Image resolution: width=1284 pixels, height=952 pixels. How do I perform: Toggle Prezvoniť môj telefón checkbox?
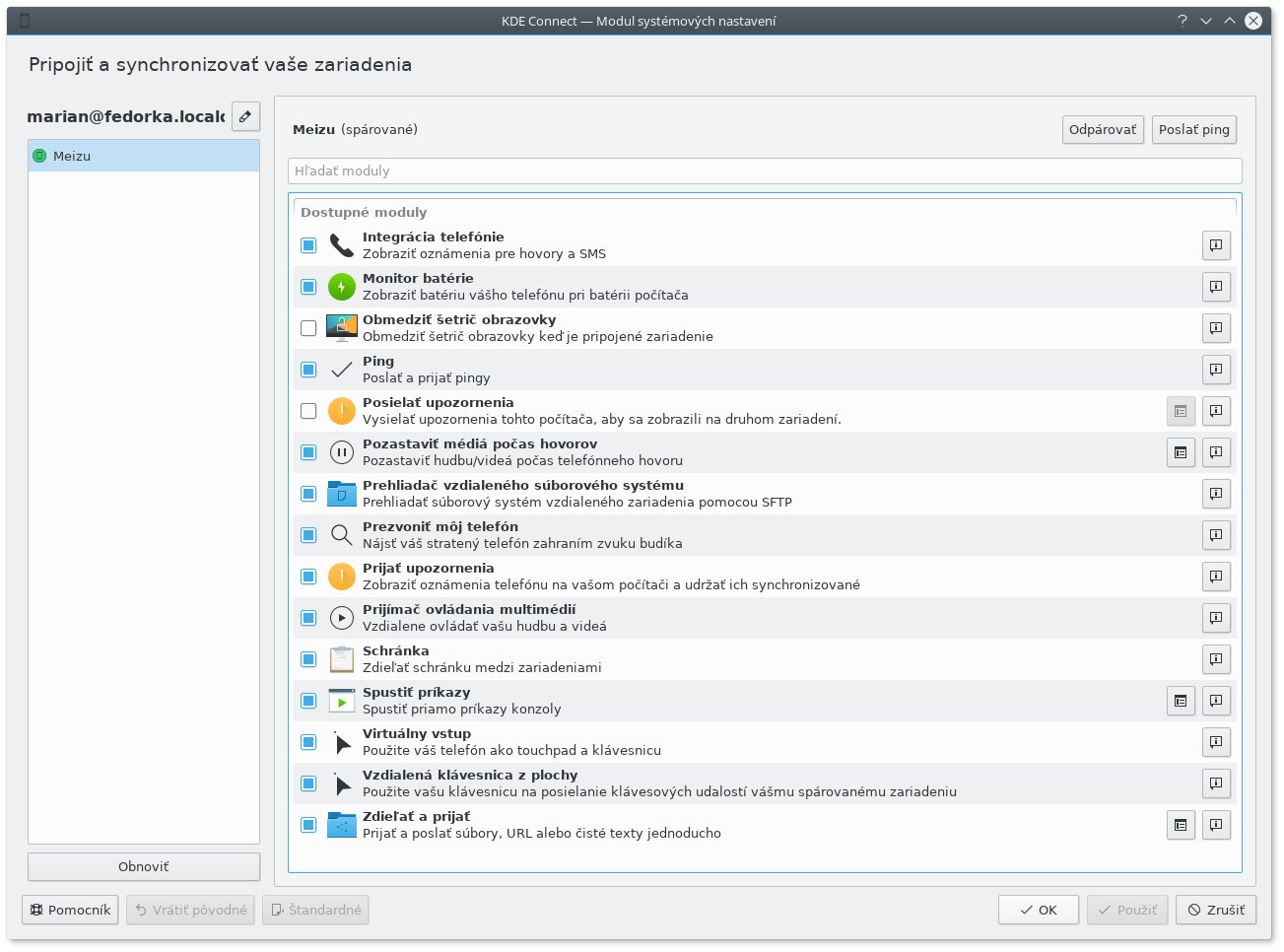[308, 535]
